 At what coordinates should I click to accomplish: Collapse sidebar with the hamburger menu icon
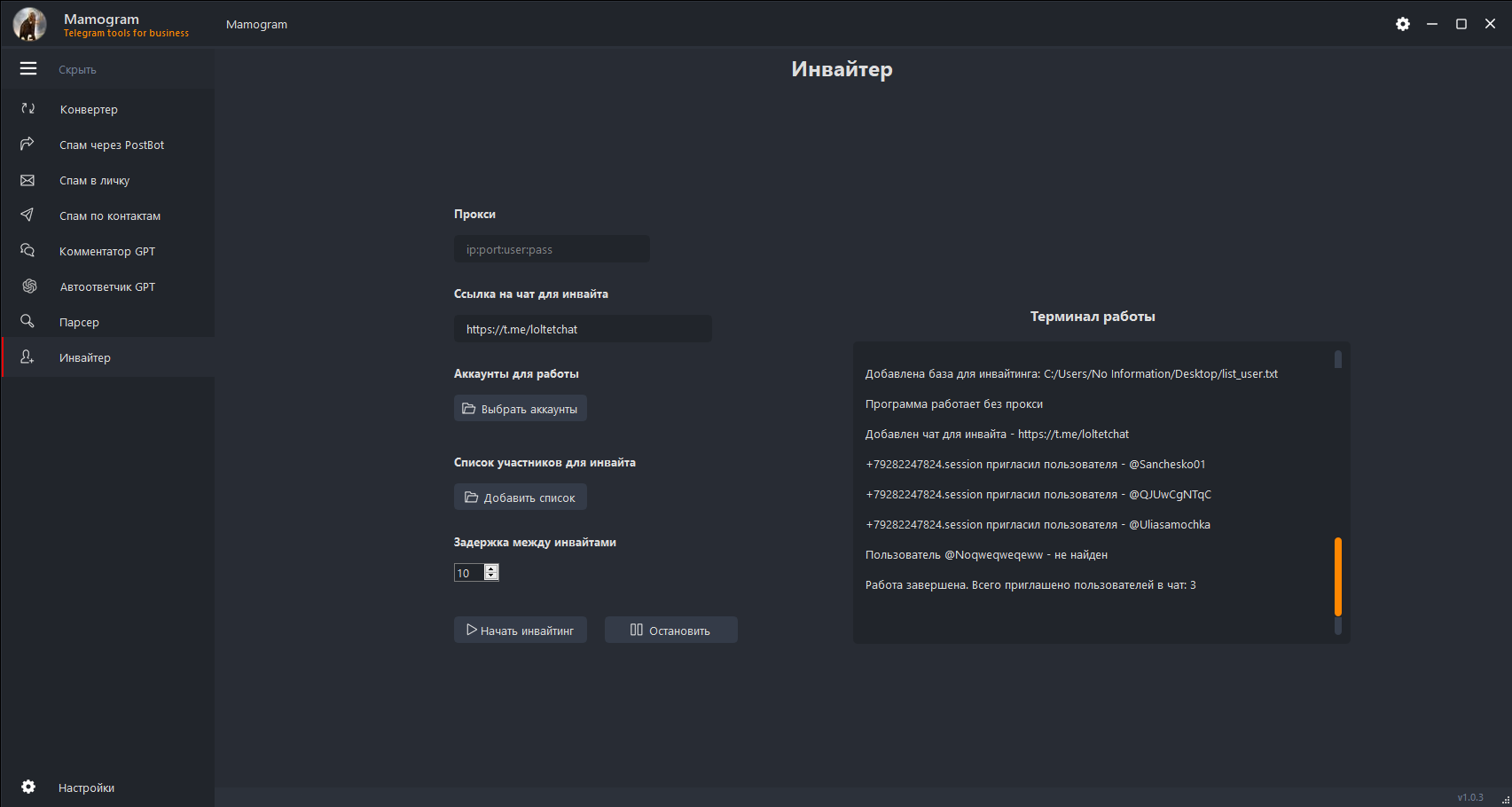coord(28,68)
